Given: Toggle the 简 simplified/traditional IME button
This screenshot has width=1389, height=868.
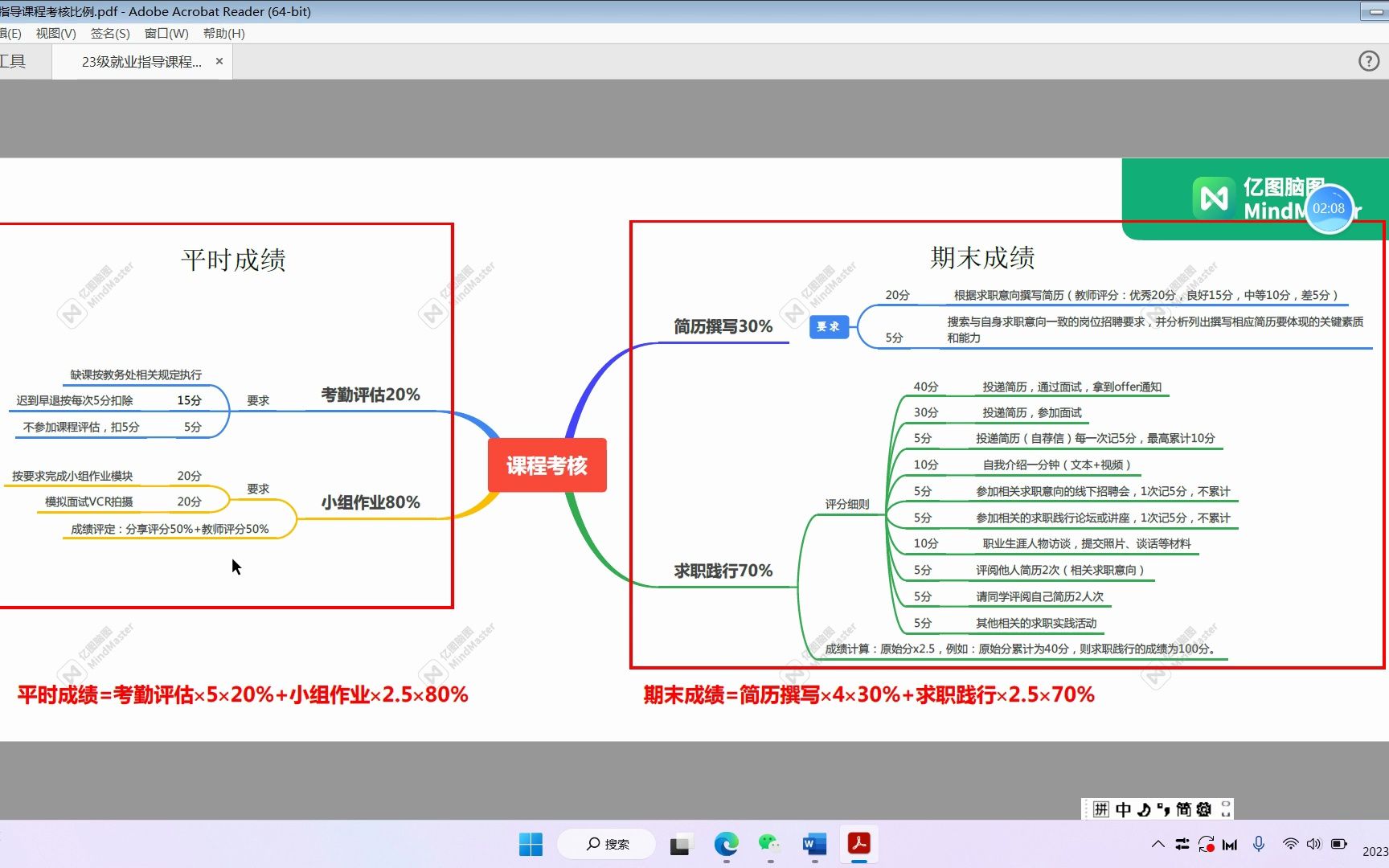Looking at the screenshot, I should coord(1183,809).
